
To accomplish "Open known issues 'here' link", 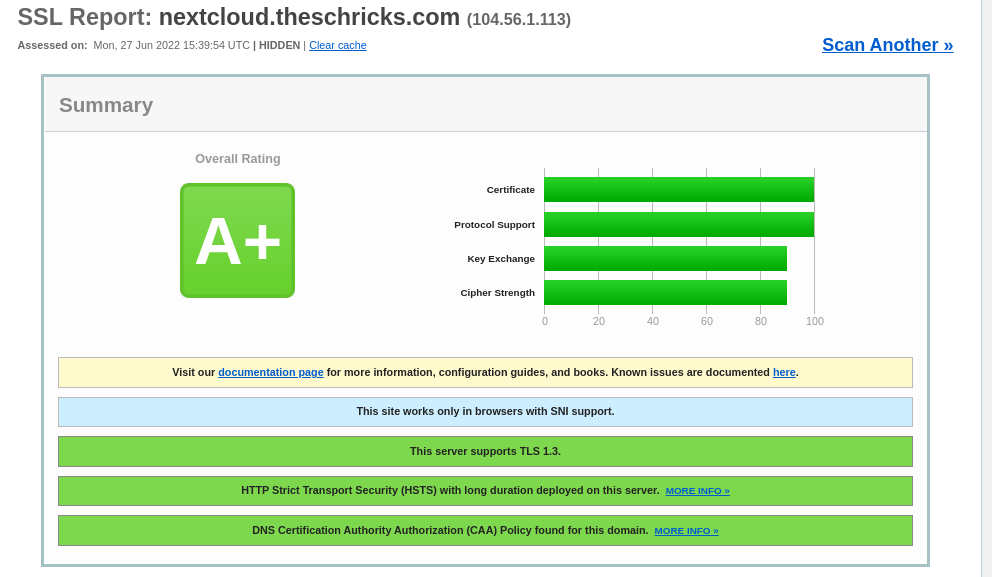I will click(784, 372).
